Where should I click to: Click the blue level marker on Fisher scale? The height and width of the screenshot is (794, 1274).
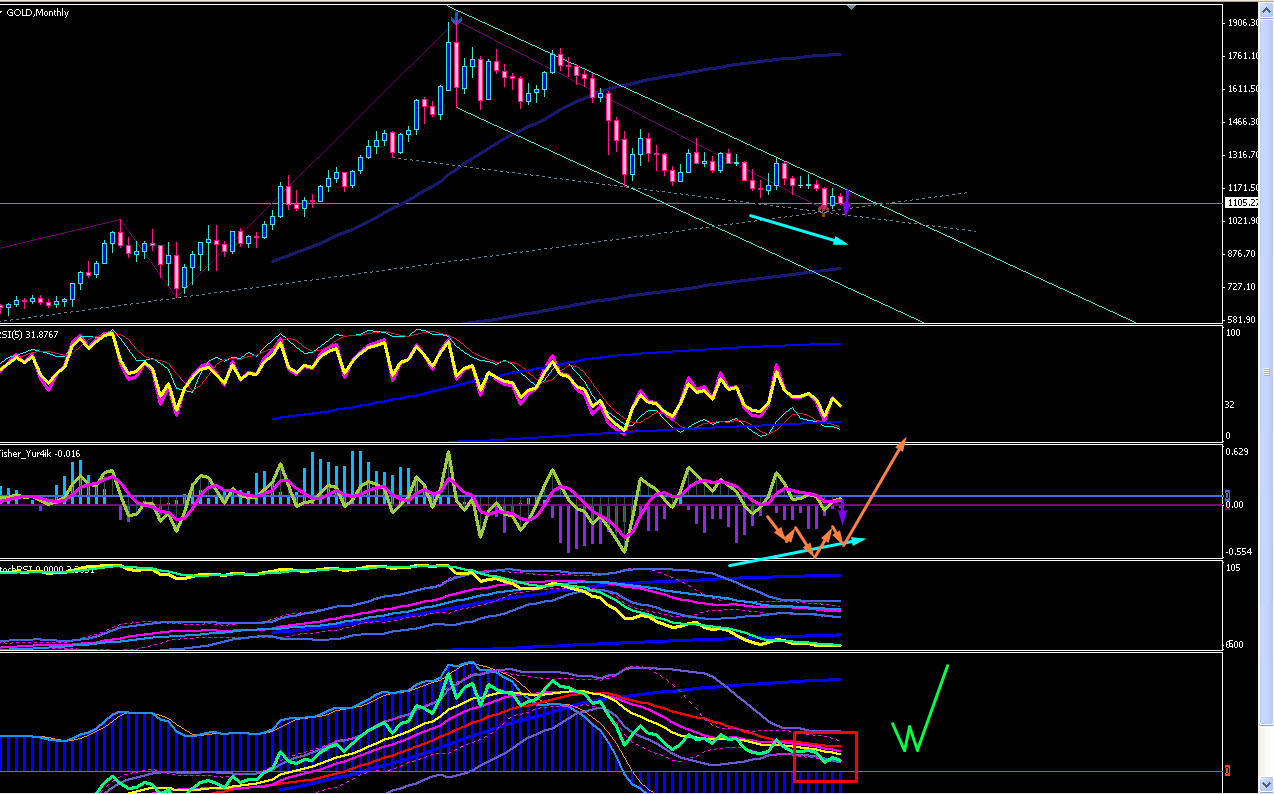[1228, 496]
